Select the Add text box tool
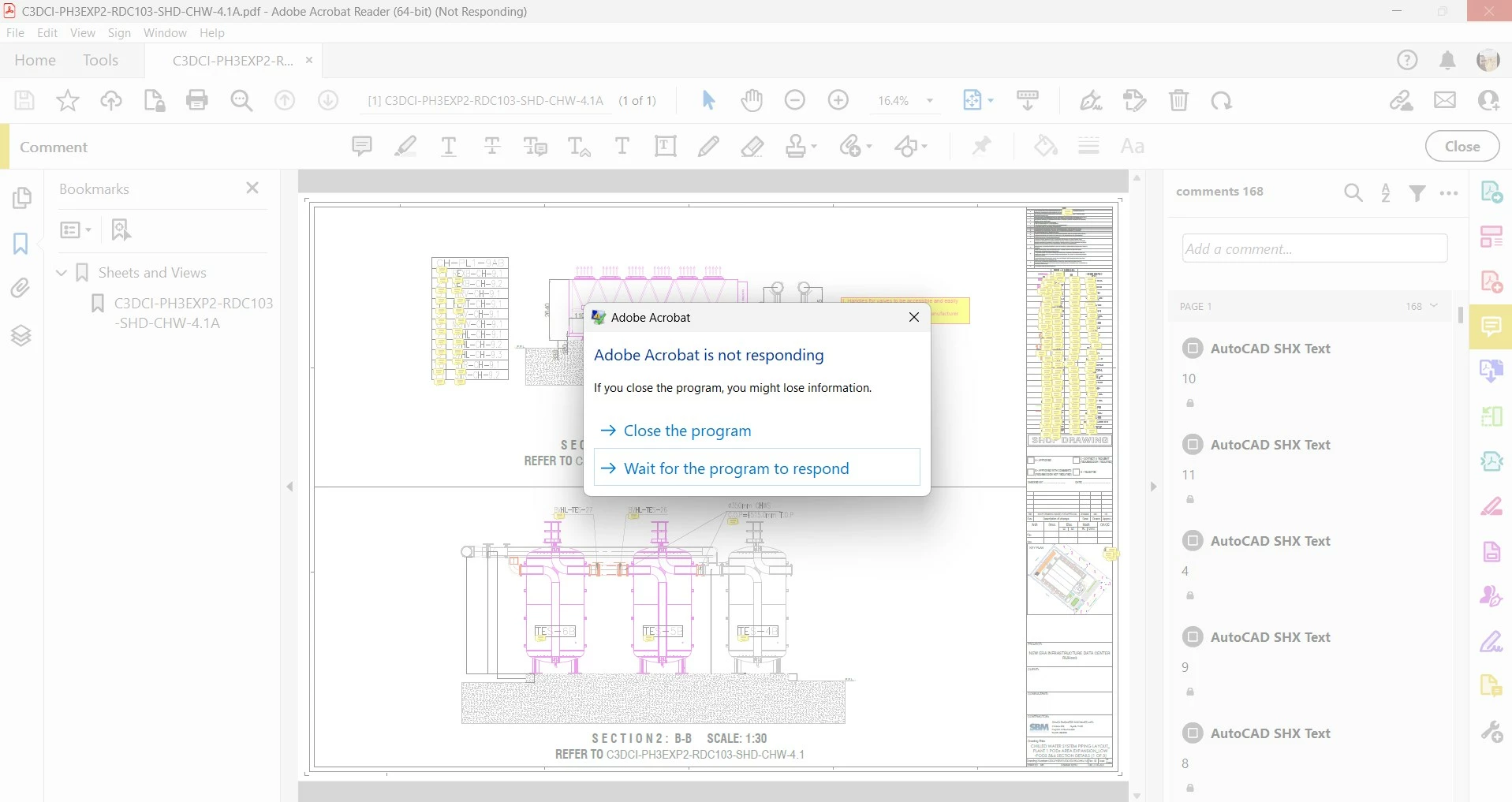This screenshot has width=1512, height=802. click(665, 146)
